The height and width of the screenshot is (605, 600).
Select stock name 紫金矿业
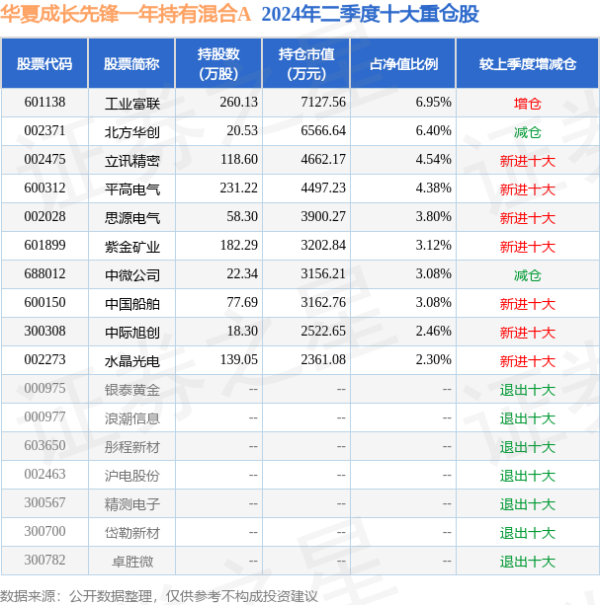click(132, 246)
